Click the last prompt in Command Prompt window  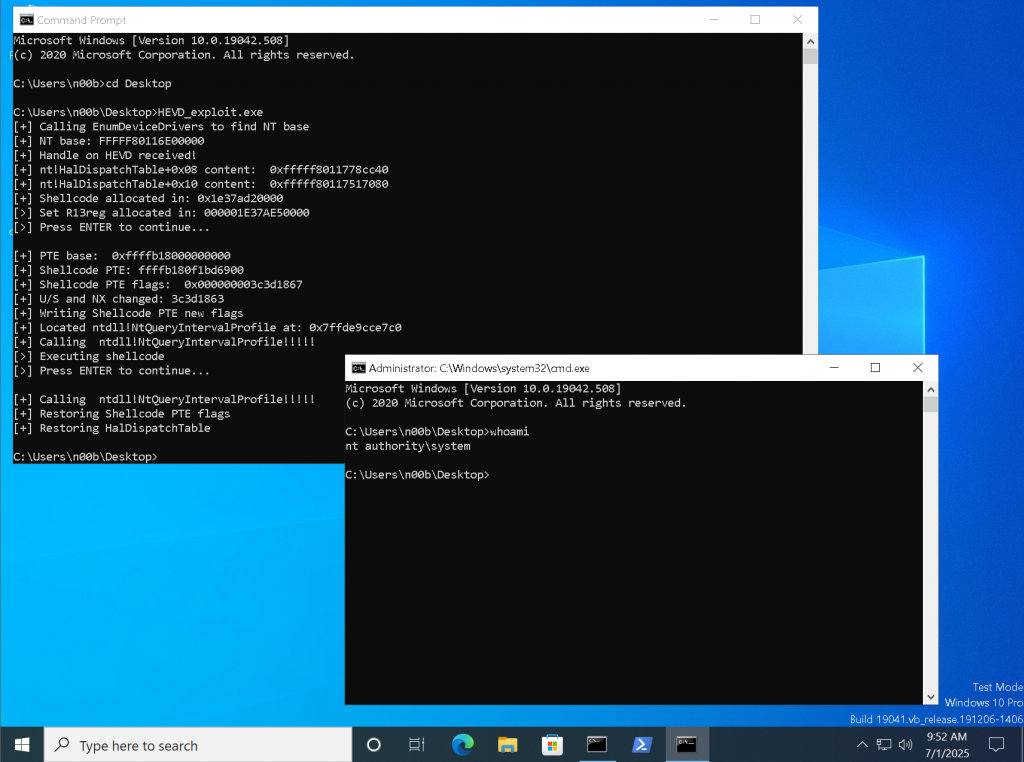click(x=86, y=457)
